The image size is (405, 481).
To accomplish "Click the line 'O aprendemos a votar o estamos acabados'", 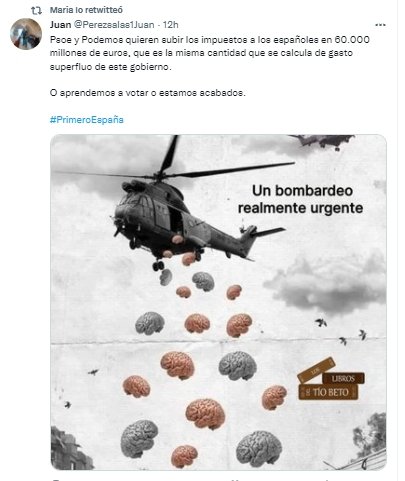I will (148, 93).
